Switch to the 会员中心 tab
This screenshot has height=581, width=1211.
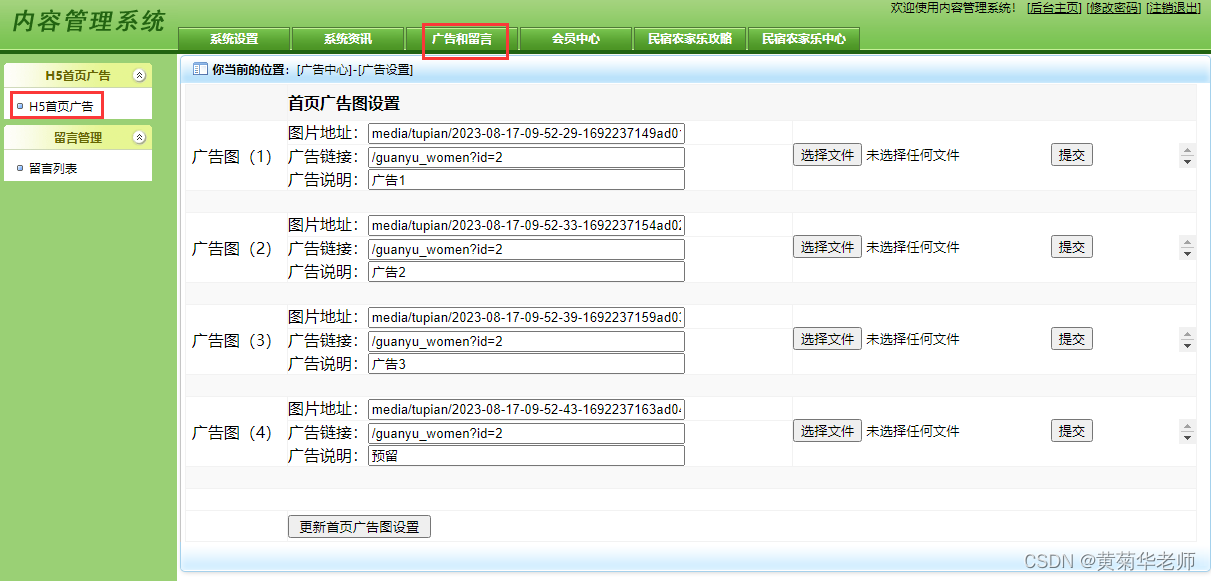pos(575,39)
